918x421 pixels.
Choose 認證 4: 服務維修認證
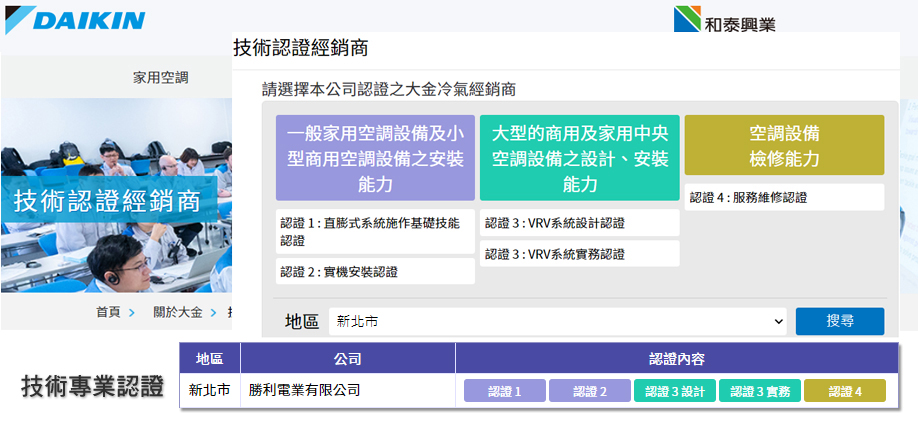point(785,197)
